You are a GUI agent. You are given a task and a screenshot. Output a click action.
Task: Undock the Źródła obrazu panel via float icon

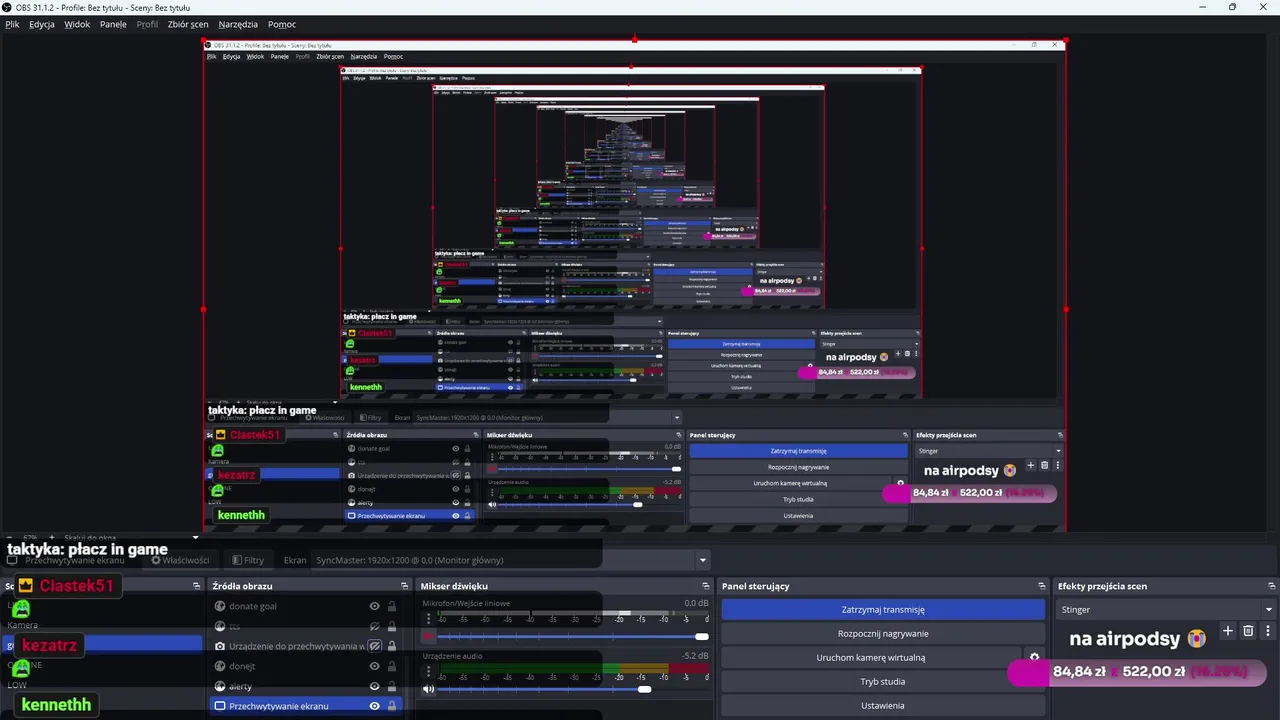coord(405,586)
